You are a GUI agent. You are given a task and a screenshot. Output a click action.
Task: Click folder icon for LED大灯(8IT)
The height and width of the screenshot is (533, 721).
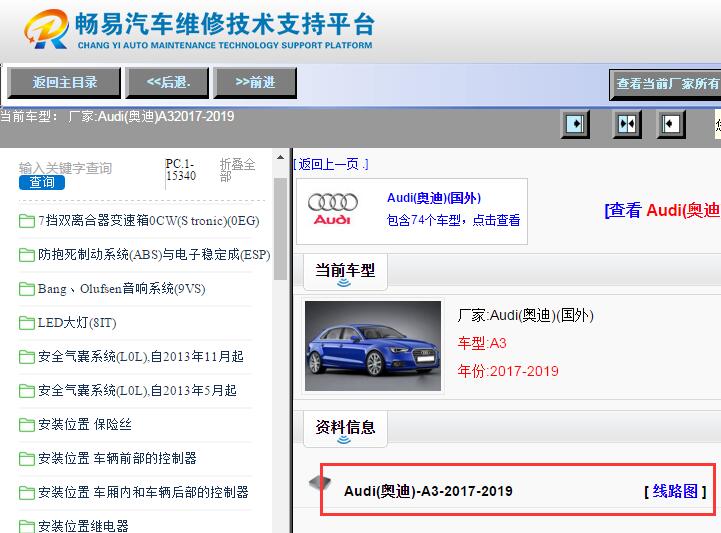[27, 323]
